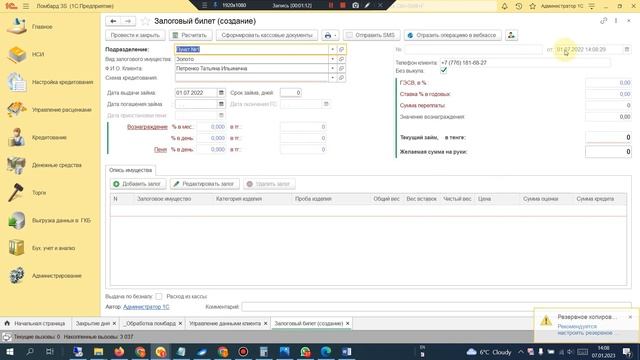Viewport: 640px width, 360px height.
Task: Open Выгрузка данных в ГКБ section
Action: click(61, 220)
